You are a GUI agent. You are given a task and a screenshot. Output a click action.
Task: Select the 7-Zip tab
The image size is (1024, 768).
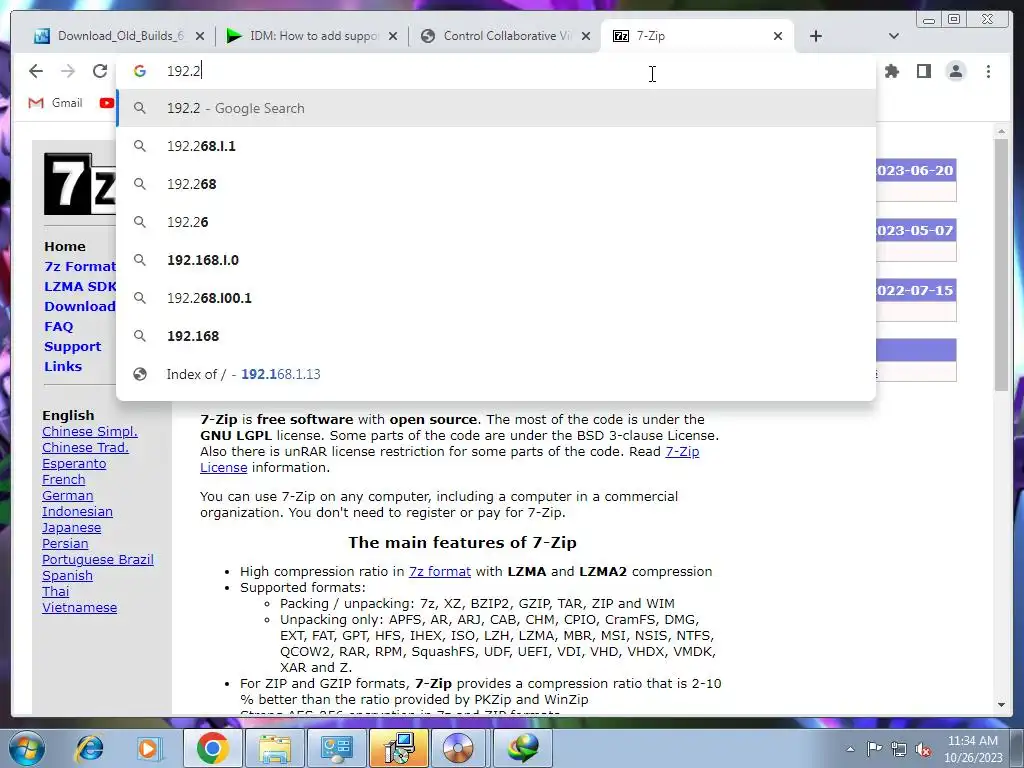[696, 36]
